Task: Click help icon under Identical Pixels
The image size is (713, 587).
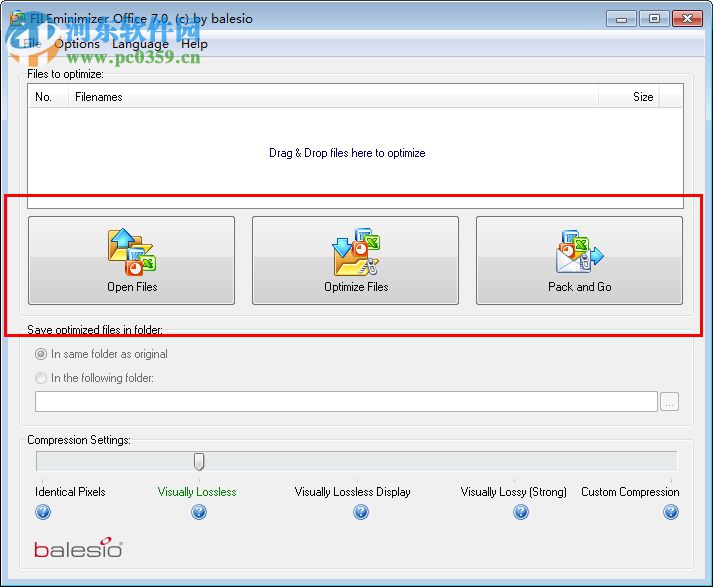Action: tap(43, 512)
